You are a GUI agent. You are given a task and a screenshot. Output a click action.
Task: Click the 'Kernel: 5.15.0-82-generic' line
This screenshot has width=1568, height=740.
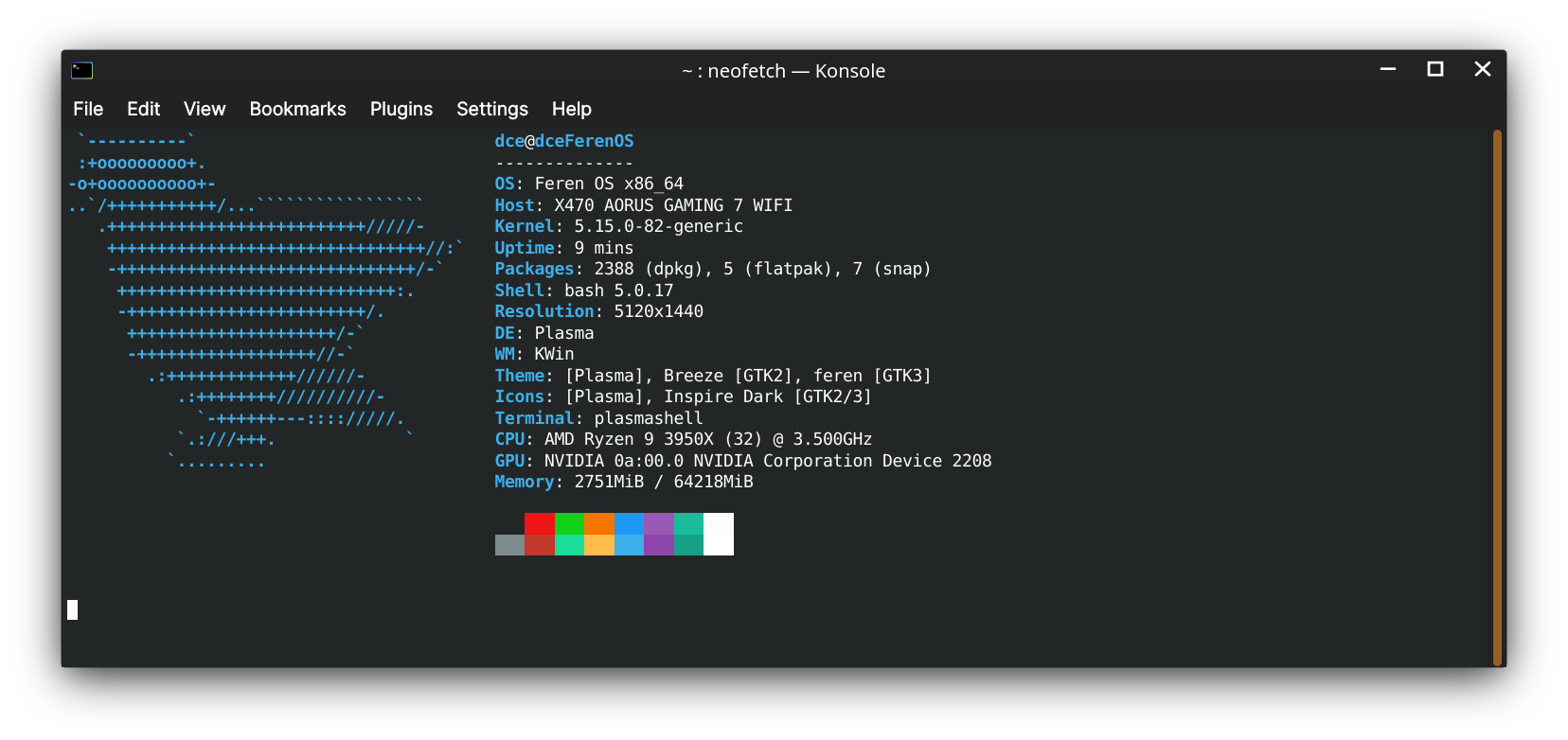[619, 226]
